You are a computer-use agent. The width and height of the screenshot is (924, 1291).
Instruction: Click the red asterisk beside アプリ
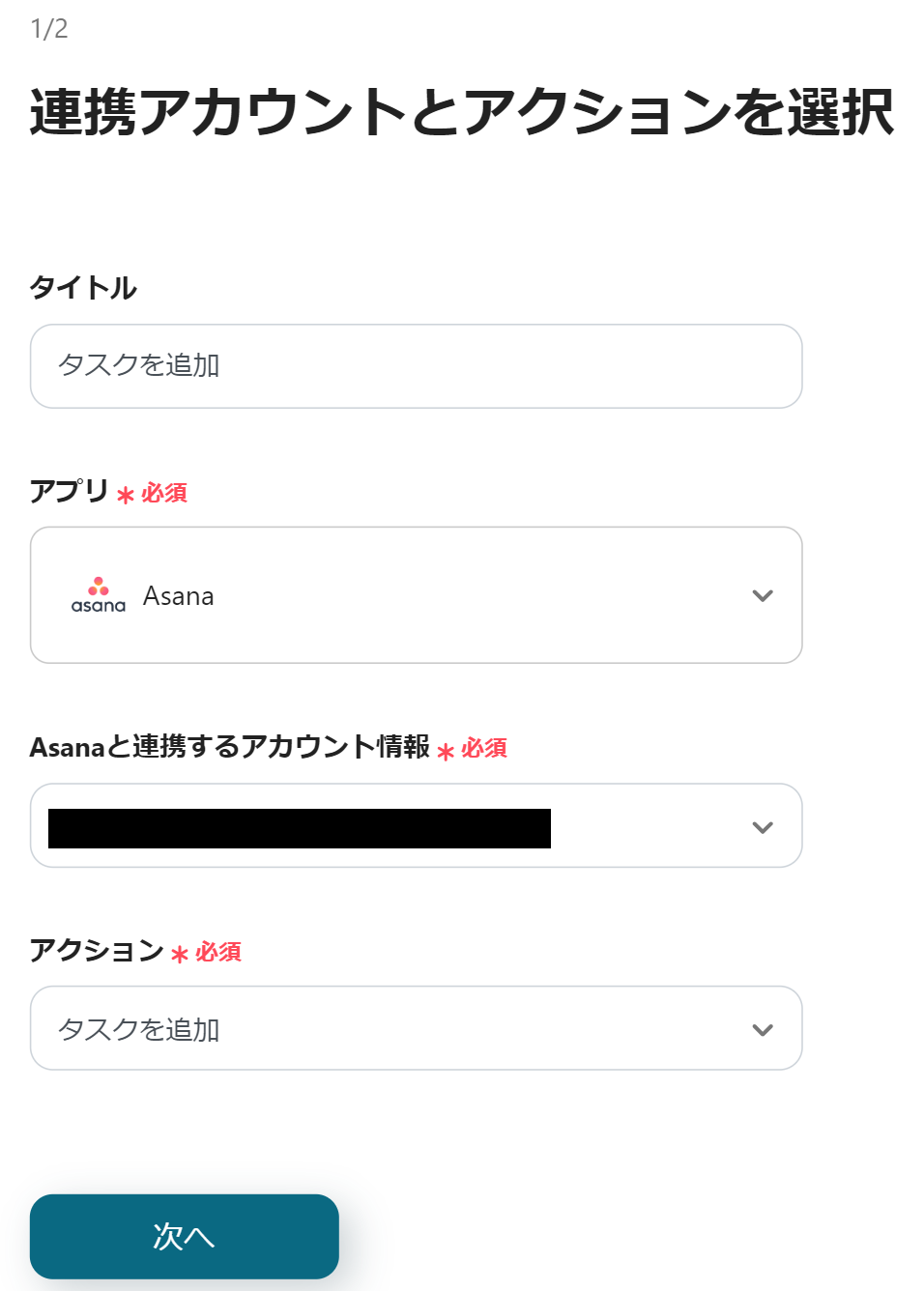click(126, 496)
